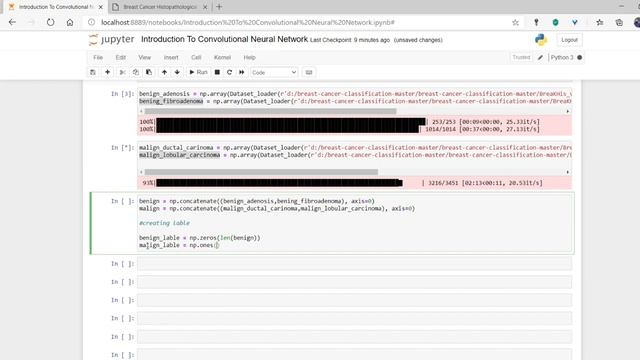Open a new browser tab
Viewport: 640px width, 360px height.
coord(219,7)
